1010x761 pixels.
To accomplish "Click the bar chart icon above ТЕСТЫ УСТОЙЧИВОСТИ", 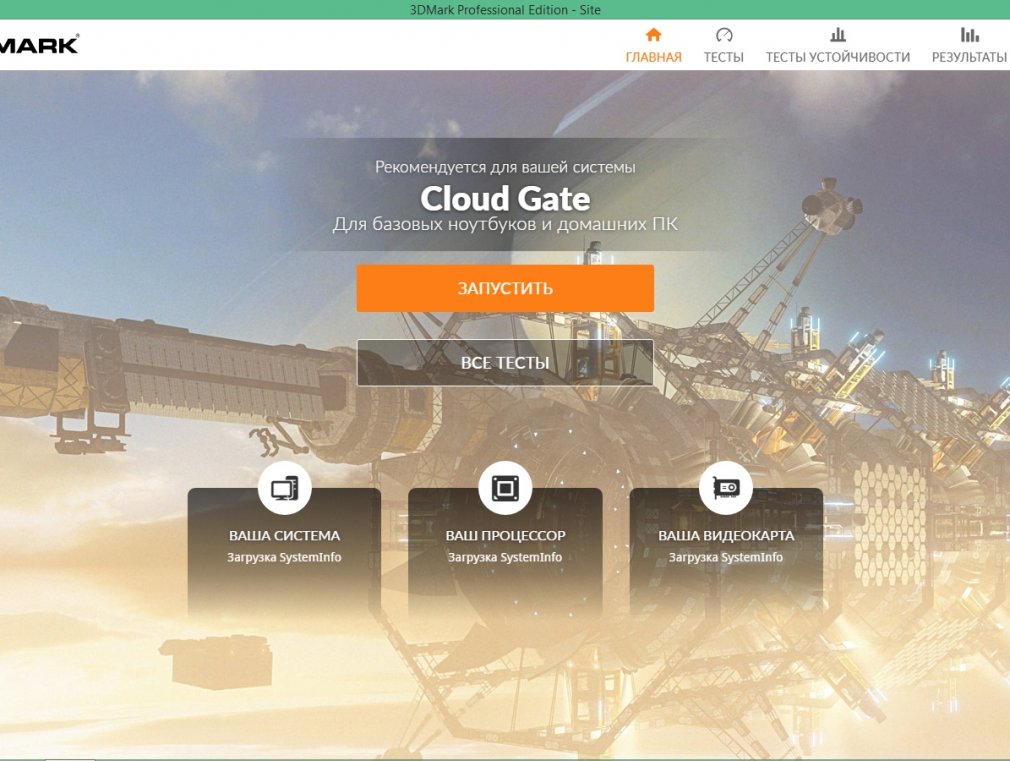I will click(837, 34).
